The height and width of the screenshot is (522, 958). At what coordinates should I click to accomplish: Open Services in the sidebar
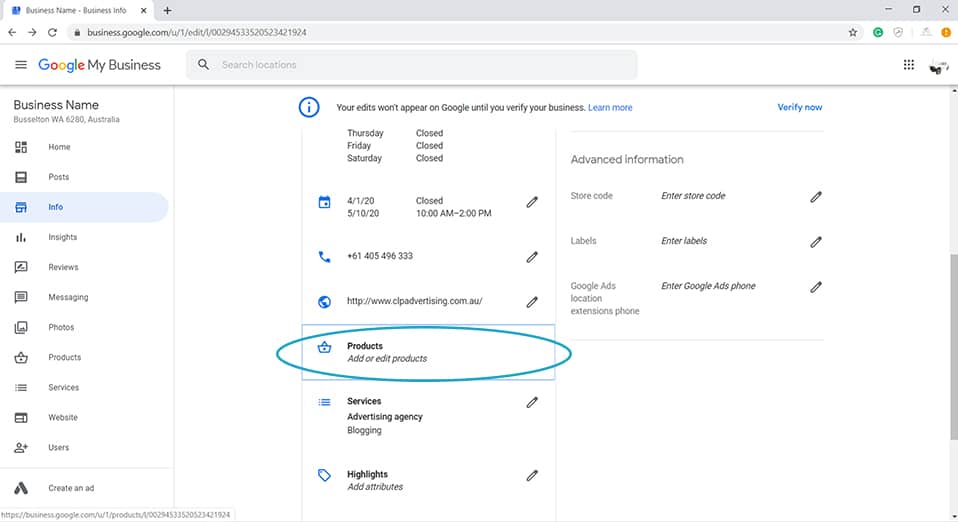(84, 387)
